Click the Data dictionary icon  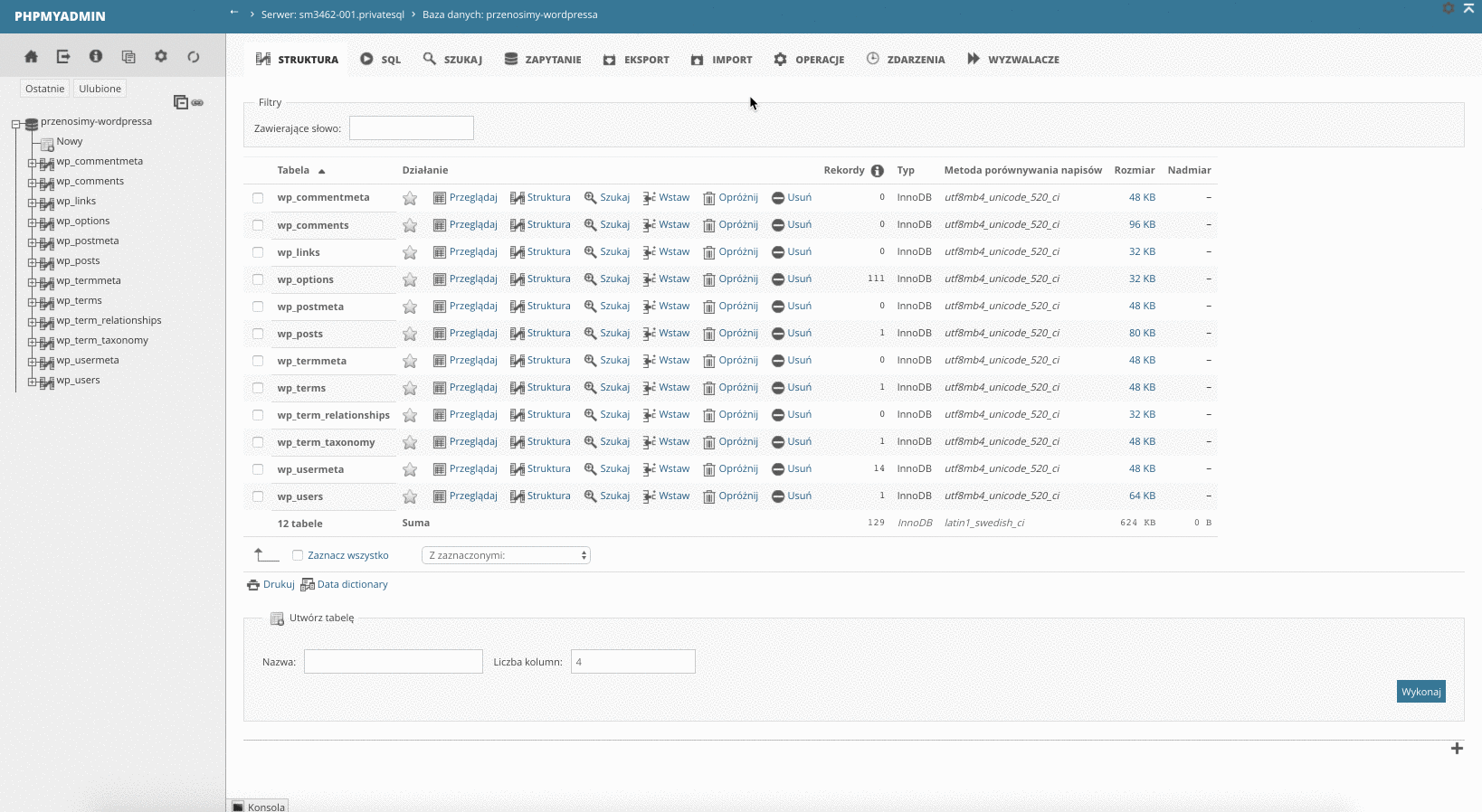tap(308, 585)
